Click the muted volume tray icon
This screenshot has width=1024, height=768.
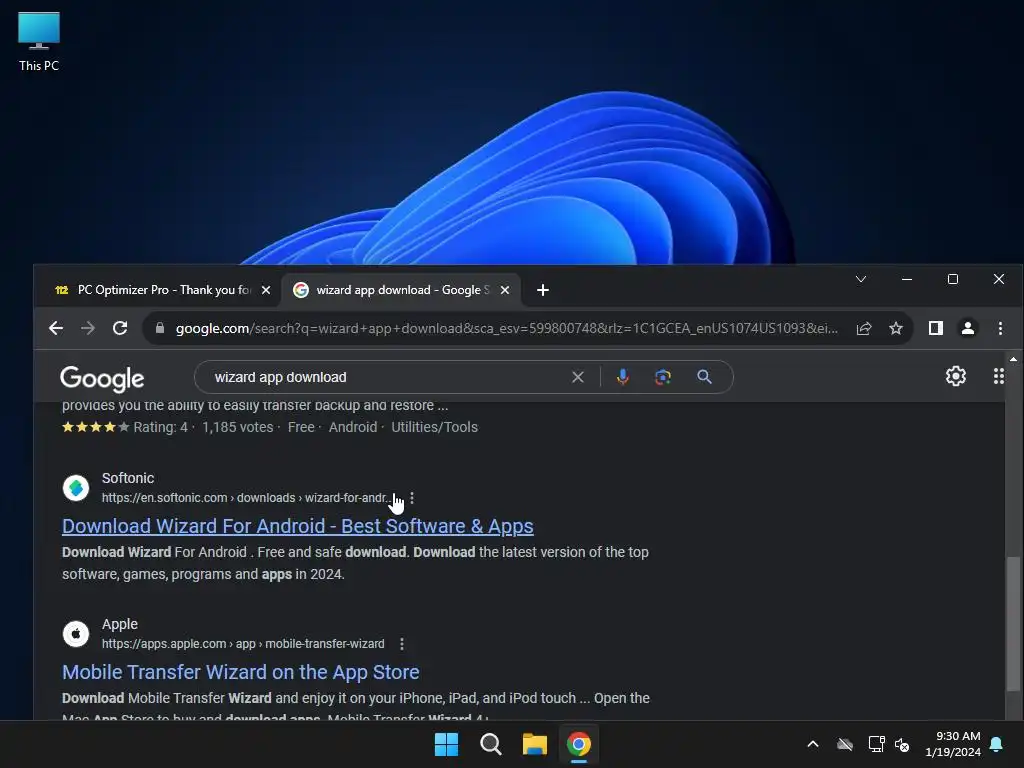coord(902,744)
